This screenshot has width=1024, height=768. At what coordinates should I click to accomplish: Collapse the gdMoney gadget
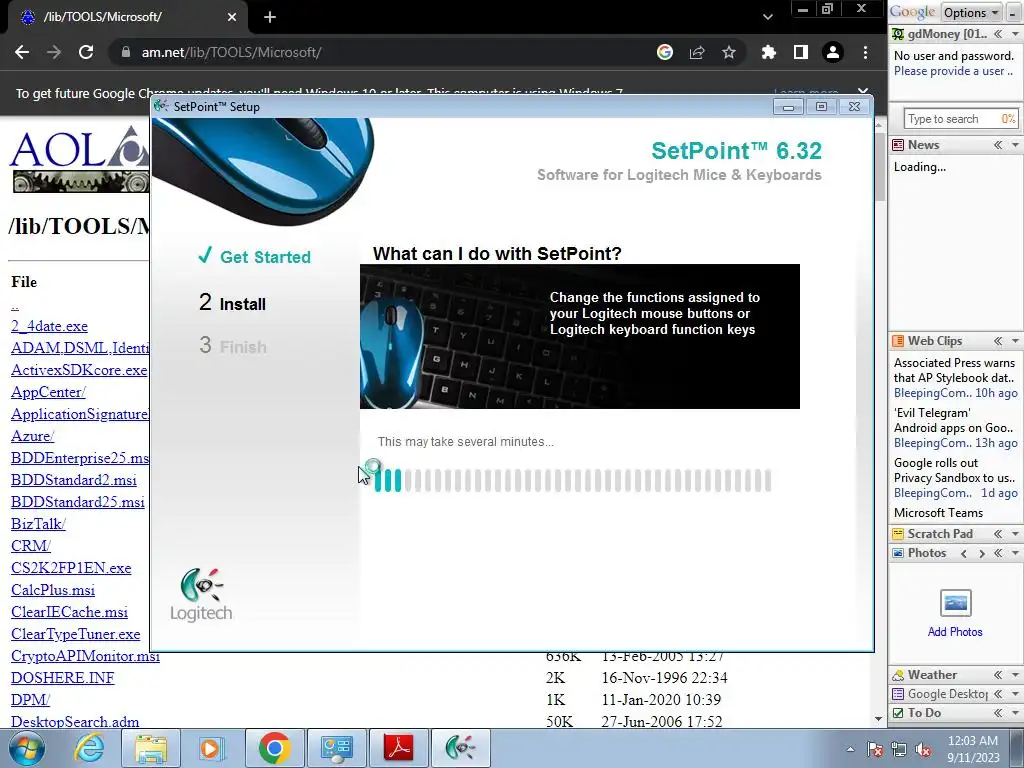pos(998,33)
